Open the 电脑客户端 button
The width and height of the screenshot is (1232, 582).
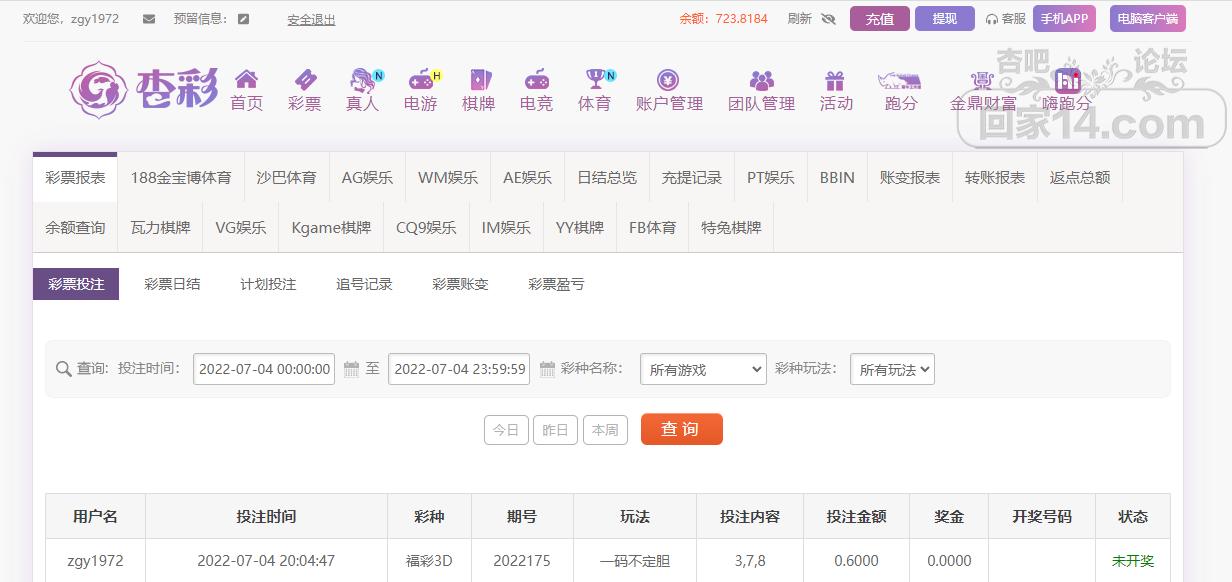1148,19
